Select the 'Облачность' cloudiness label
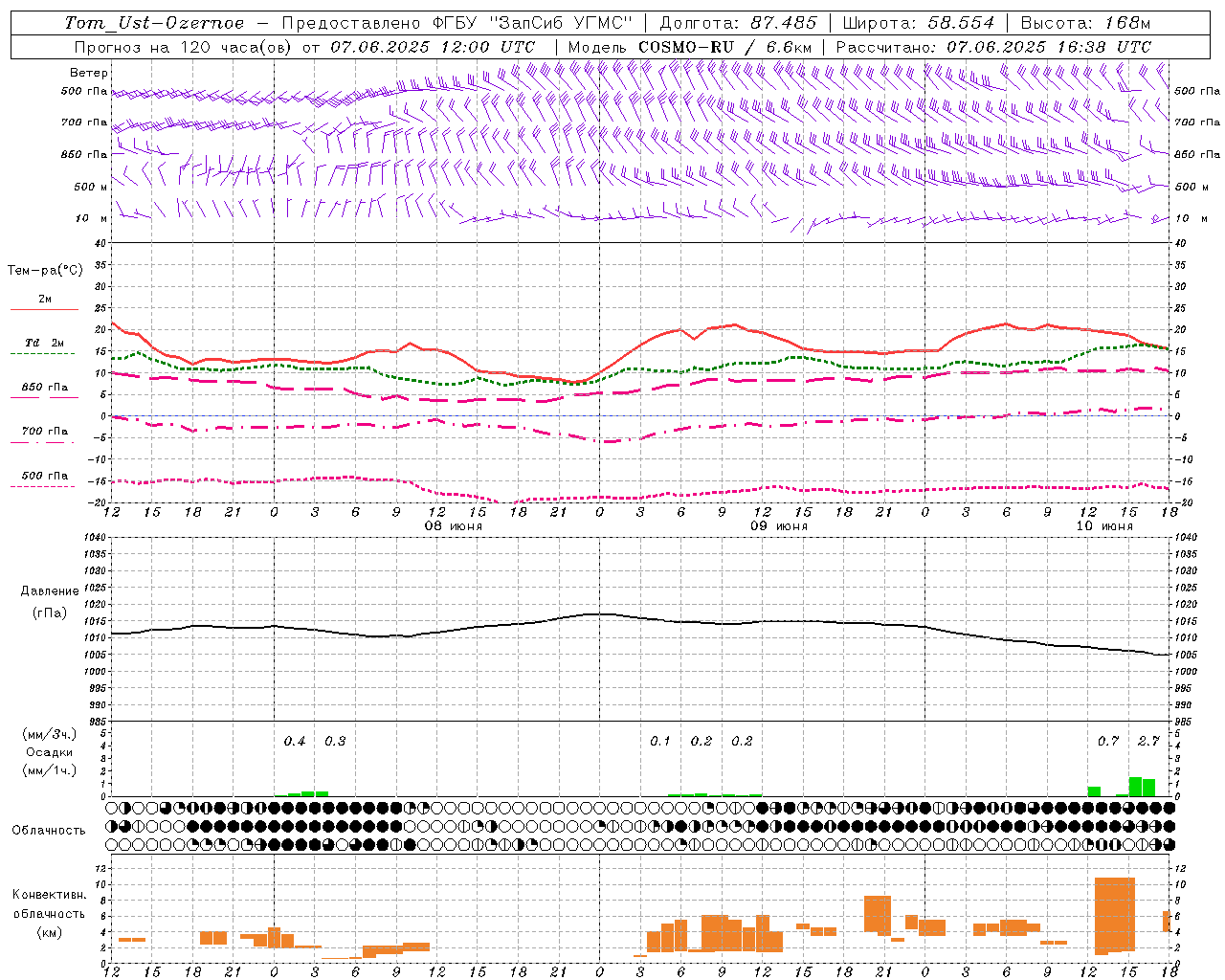 pos(49,830)
